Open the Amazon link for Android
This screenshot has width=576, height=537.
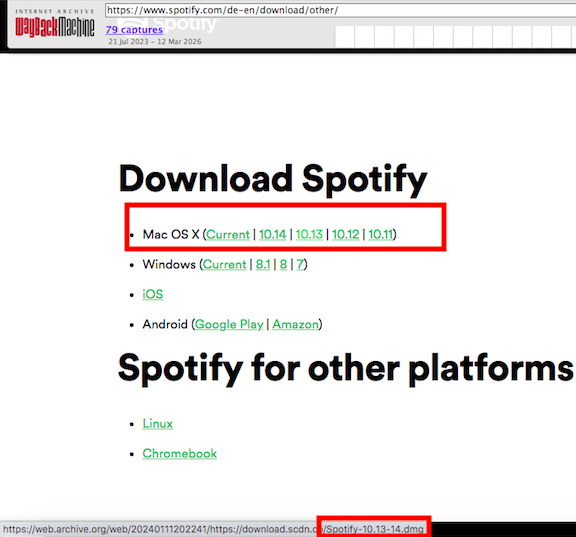295,324
